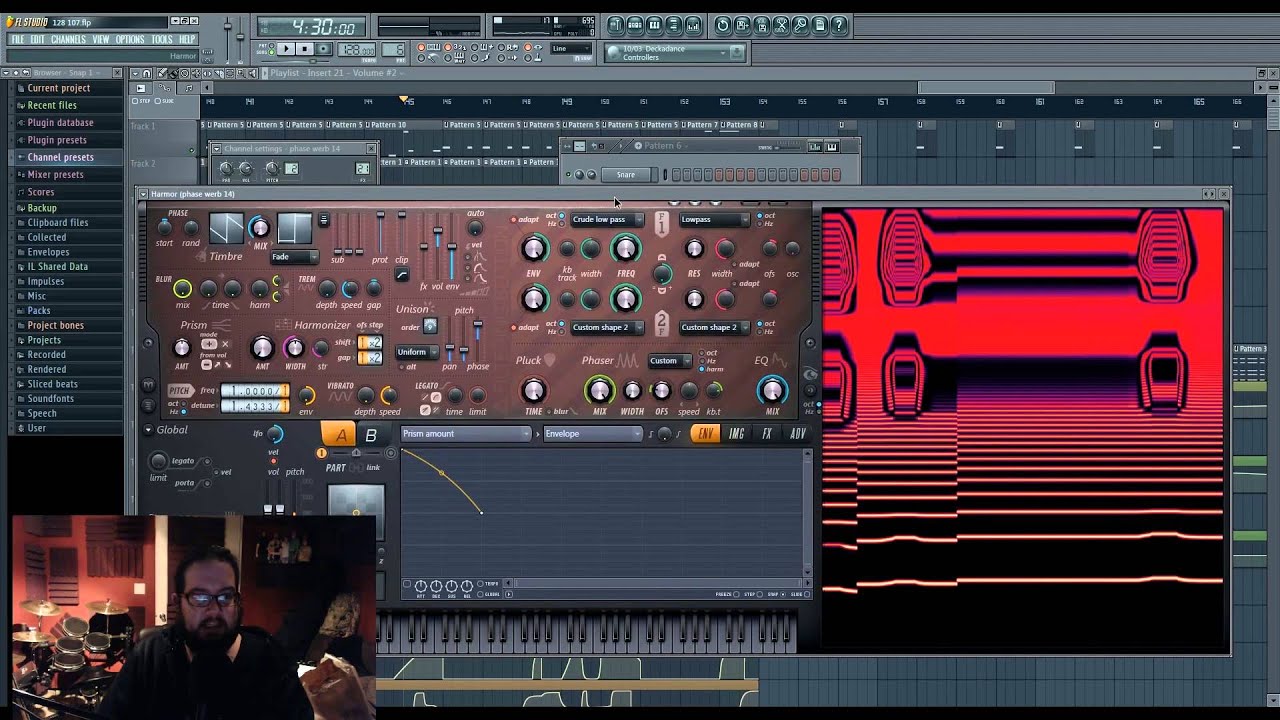The height and width of the screenshot is (720, 1280).
Task: Open the CHANNELS menu
Action: pos(68,39)
